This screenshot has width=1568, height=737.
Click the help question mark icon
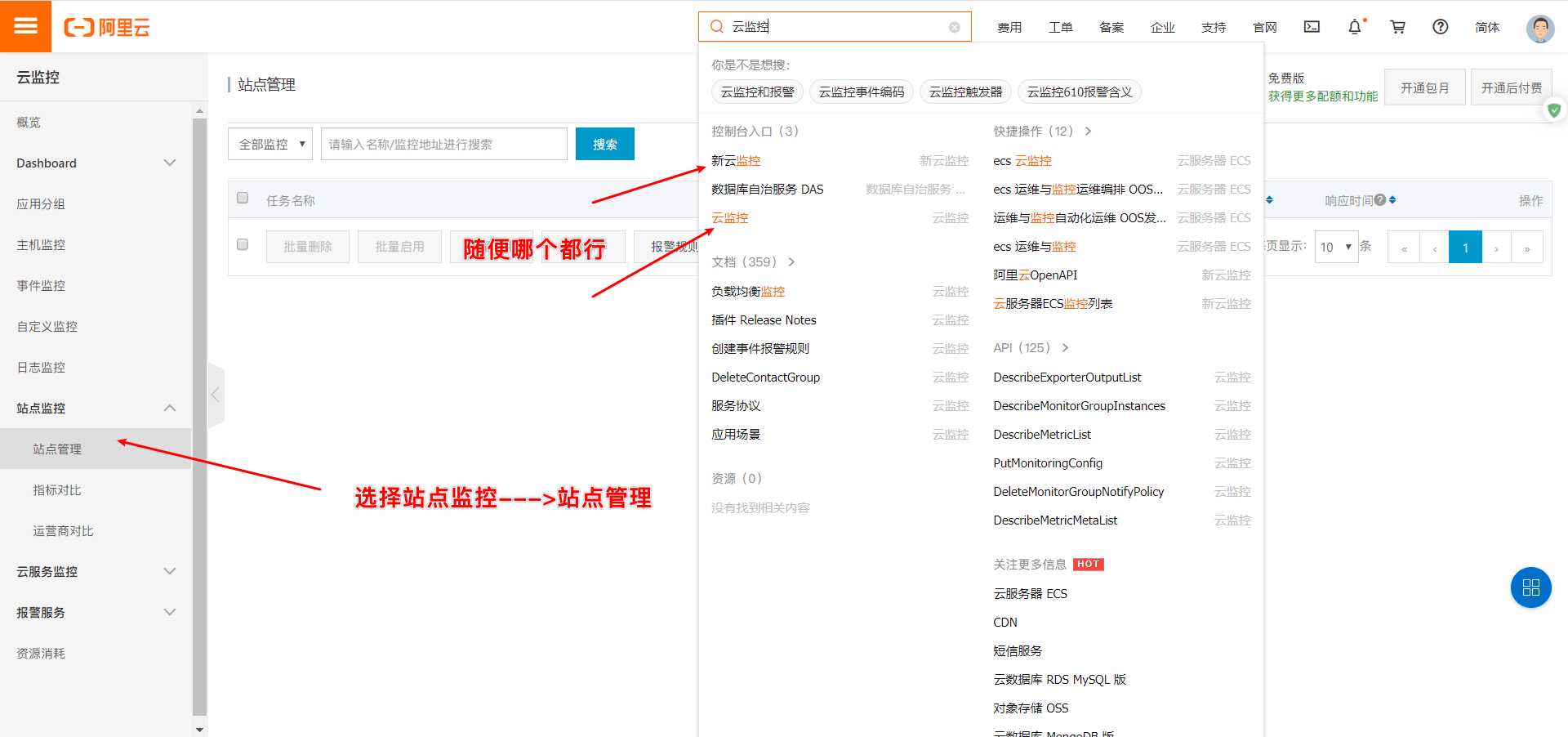click(x=1440, y=27)
